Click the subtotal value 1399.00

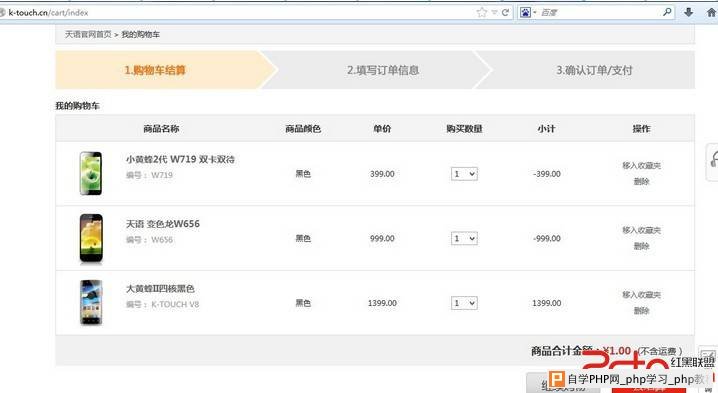click(x=547, y=303)
